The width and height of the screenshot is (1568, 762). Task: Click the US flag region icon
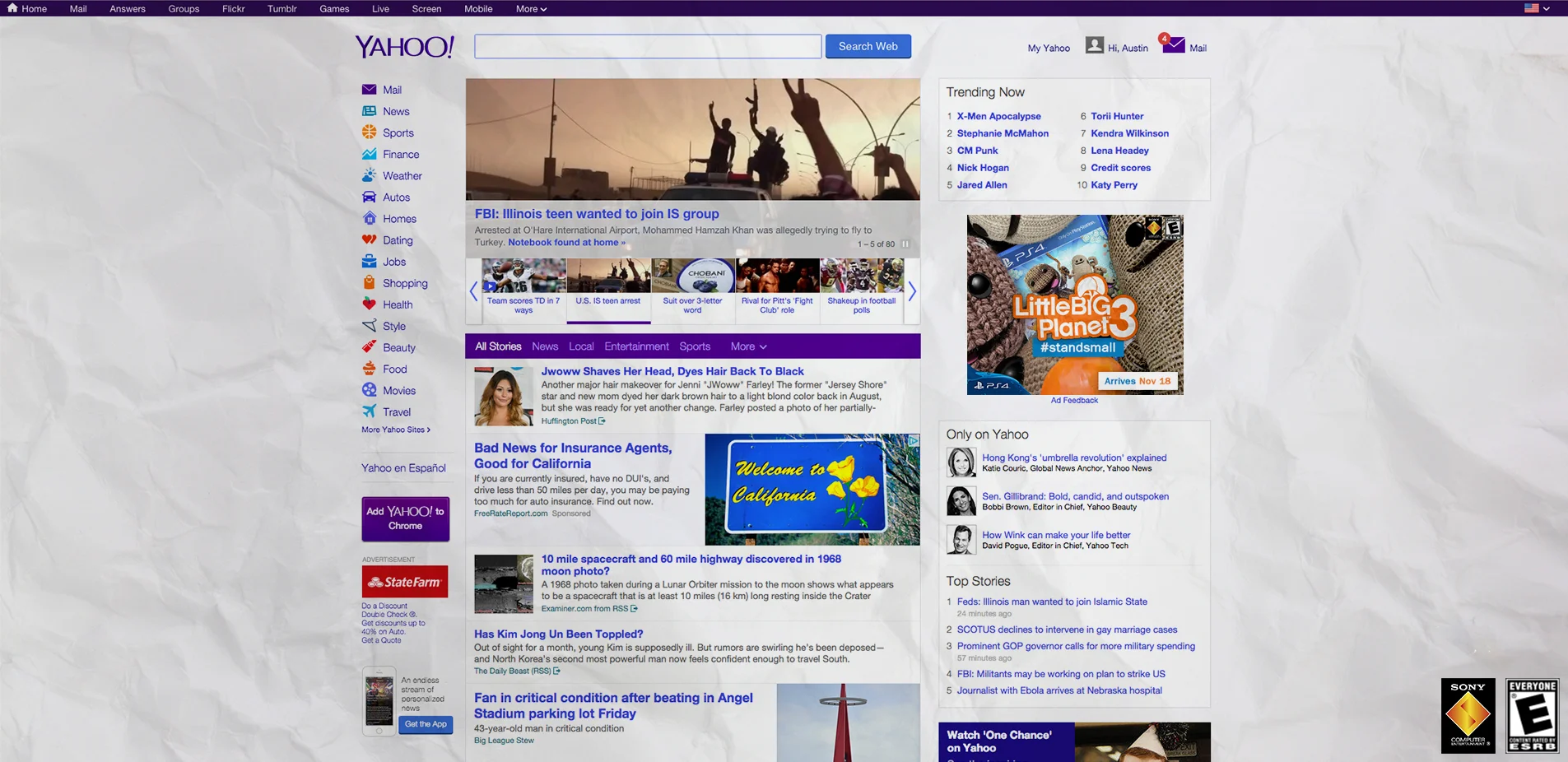[1531, 8]
